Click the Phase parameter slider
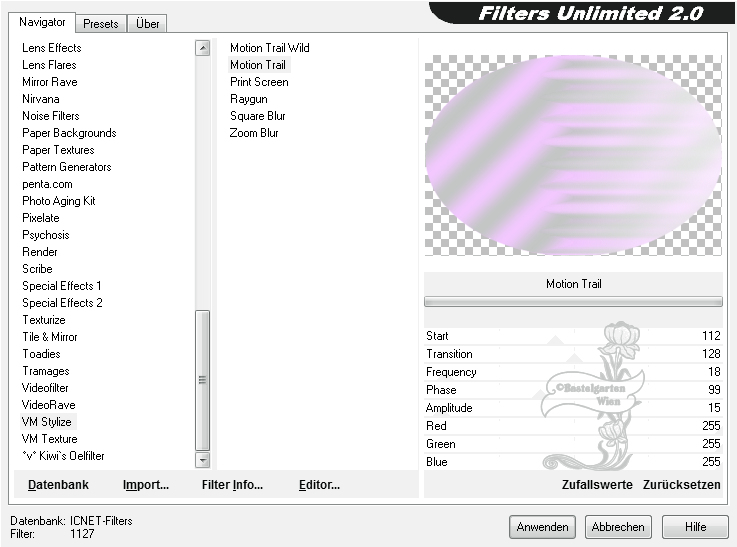 point(573,390)
